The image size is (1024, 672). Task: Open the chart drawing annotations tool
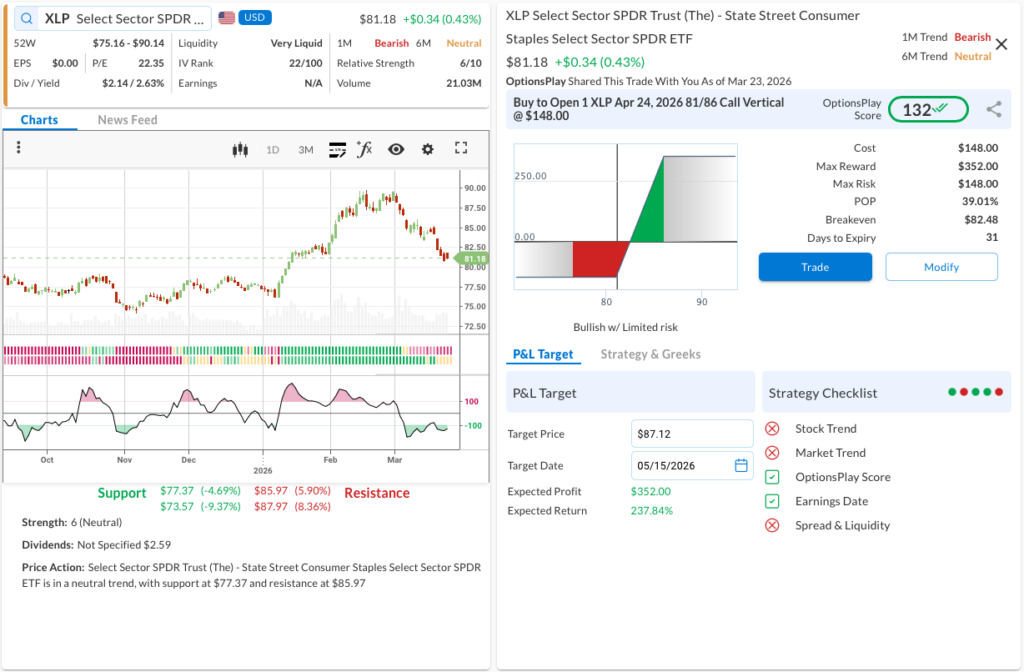(337, 149)
